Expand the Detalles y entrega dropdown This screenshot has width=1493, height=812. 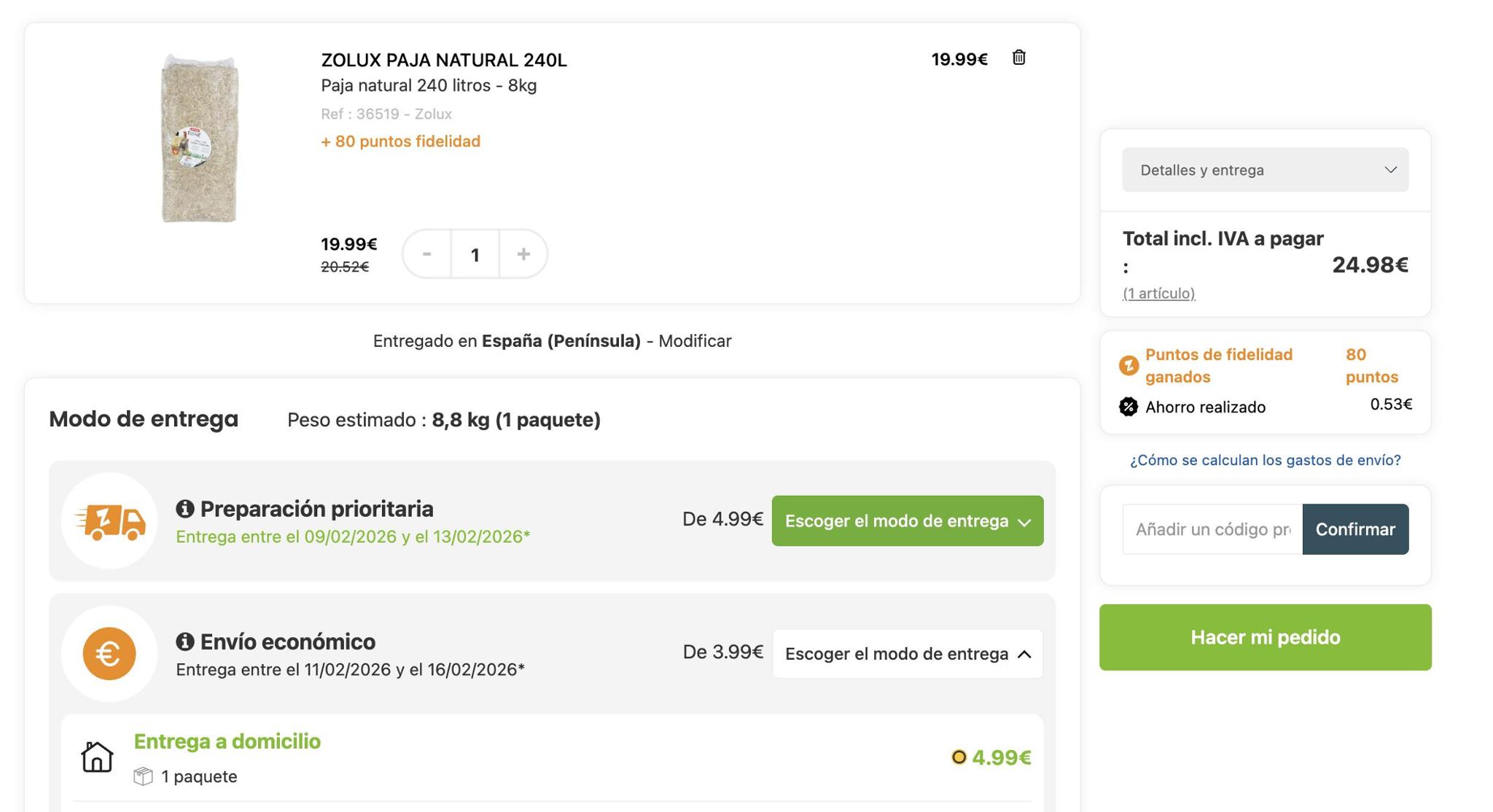pos(1265,170)
